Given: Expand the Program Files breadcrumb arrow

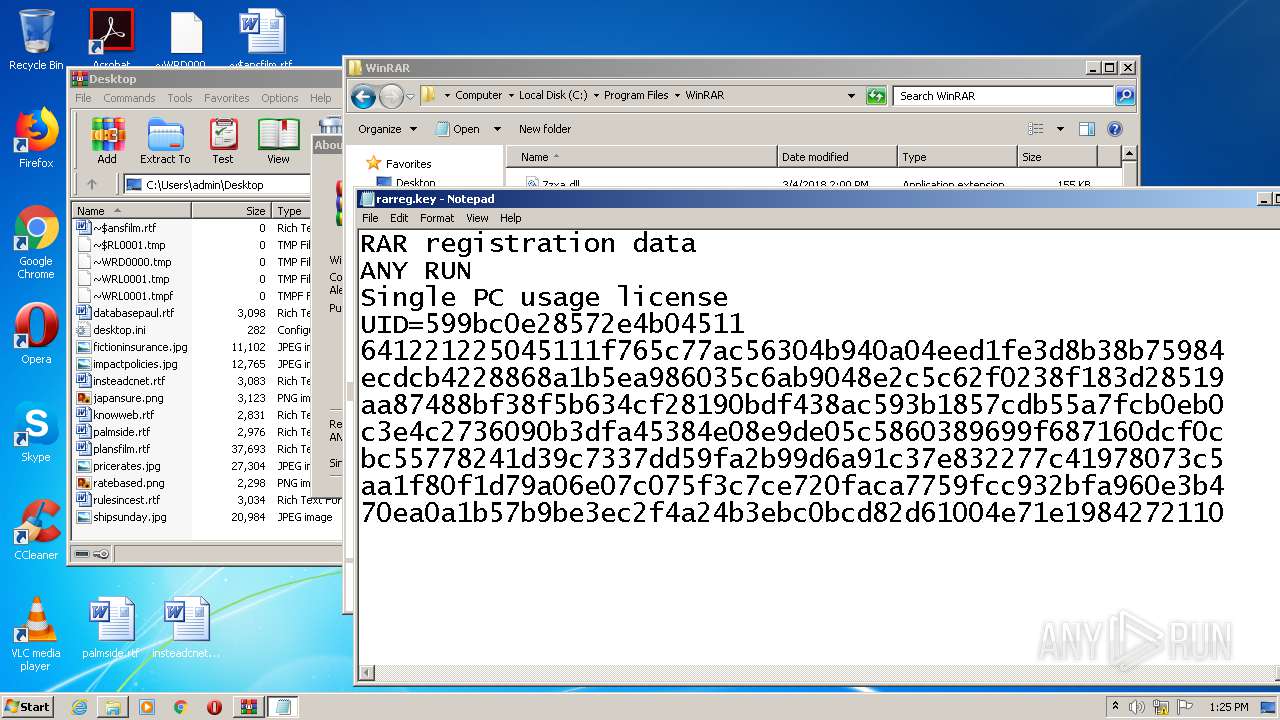Looking at the screenshot, I should click(x=676, y=96).
